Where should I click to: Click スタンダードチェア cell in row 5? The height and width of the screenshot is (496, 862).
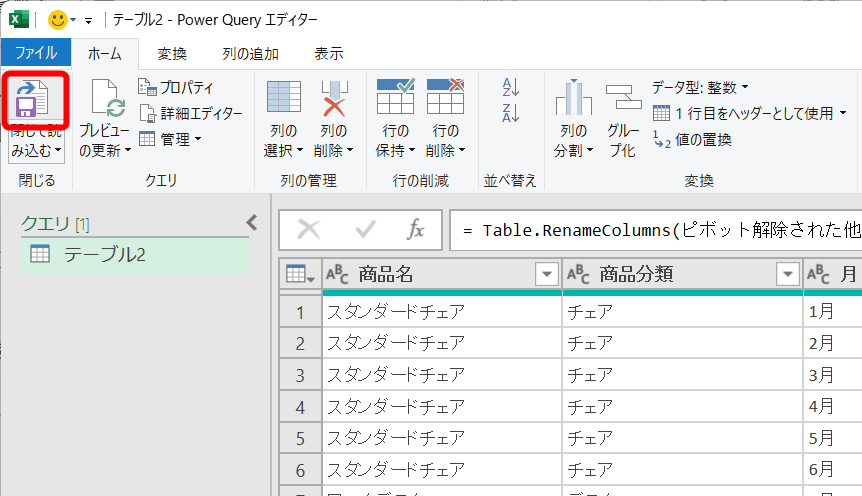tap(441, 438)
